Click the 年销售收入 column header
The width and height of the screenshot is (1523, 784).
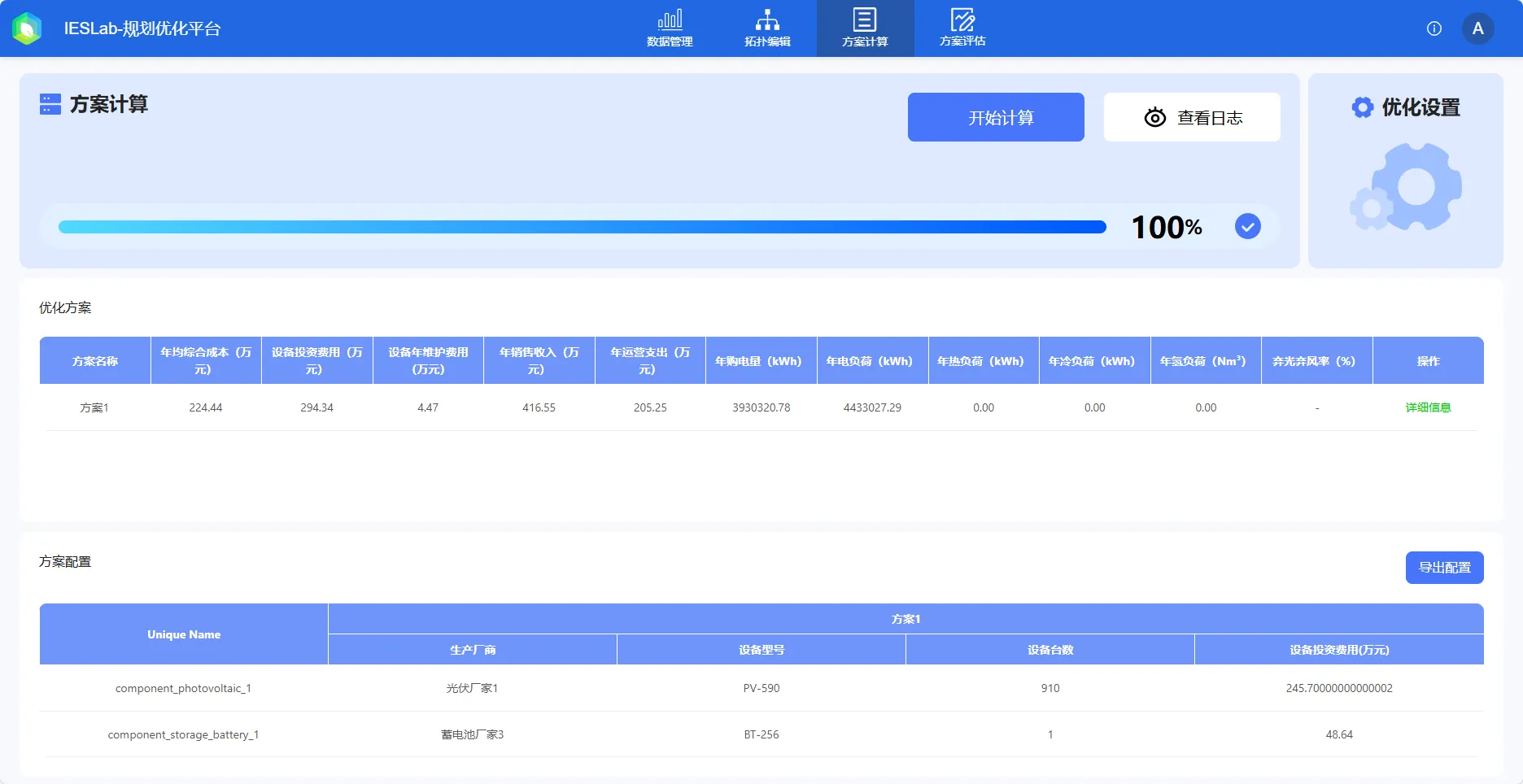(x=539, y=360)
